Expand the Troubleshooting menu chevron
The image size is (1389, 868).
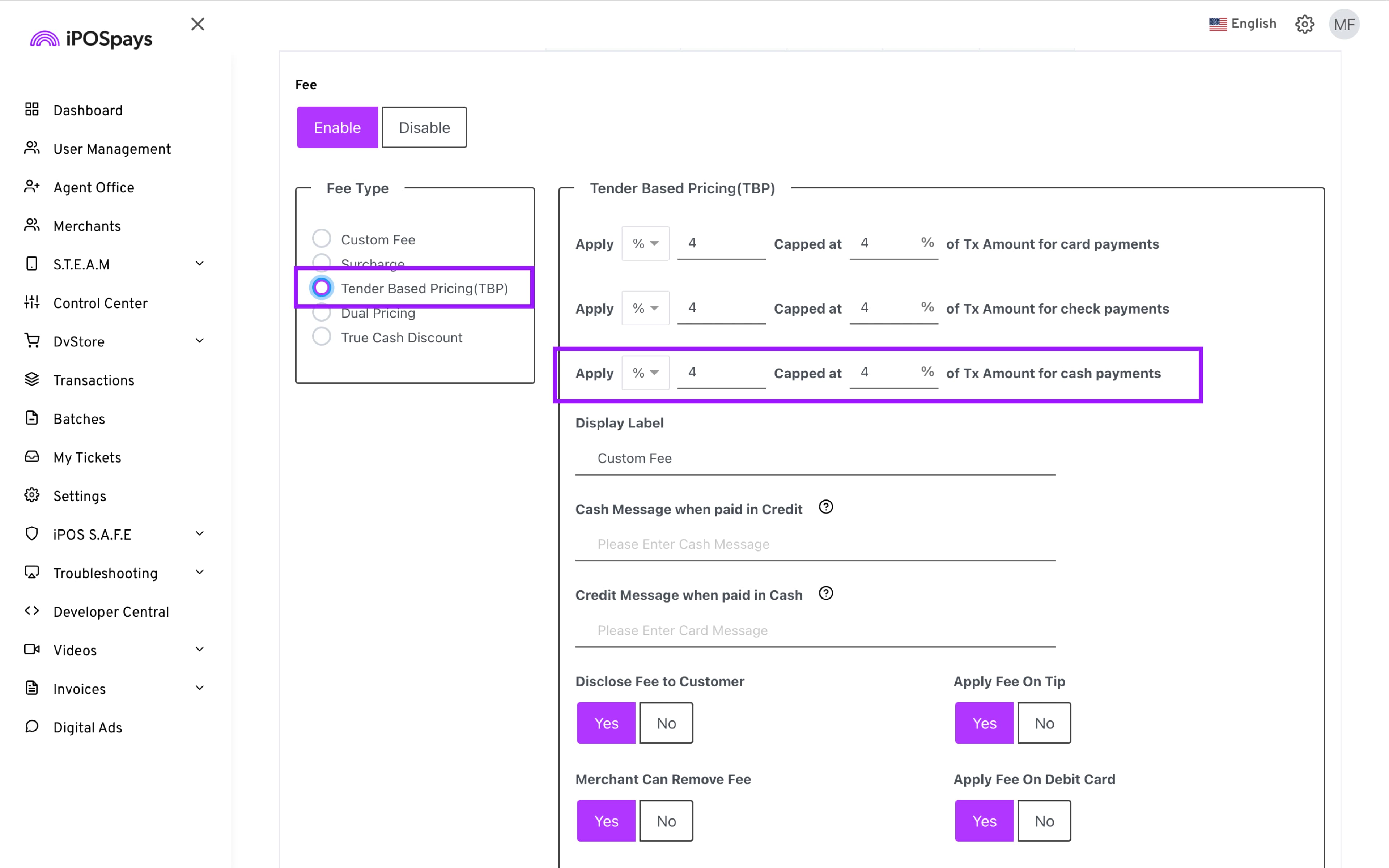coord(199,573)
